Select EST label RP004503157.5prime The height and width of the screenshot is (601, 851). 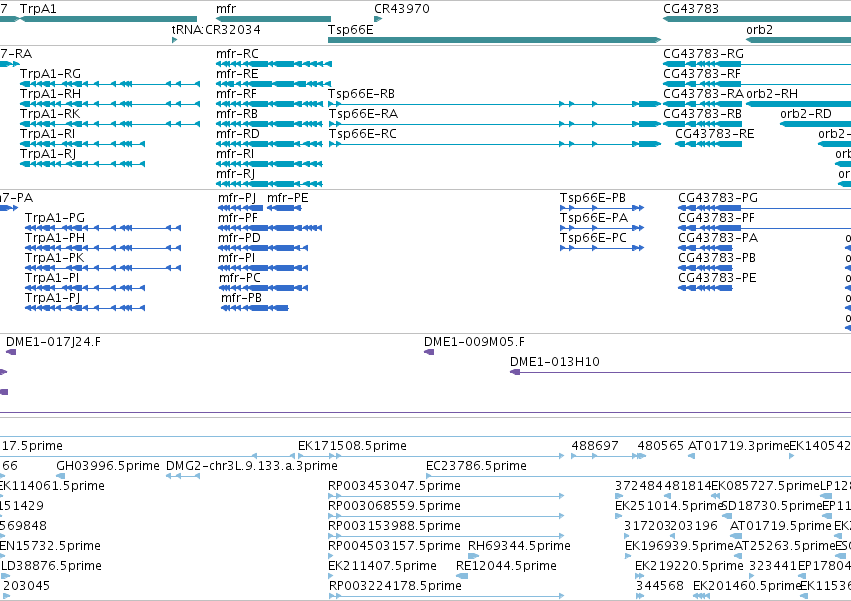click(395, 546)
